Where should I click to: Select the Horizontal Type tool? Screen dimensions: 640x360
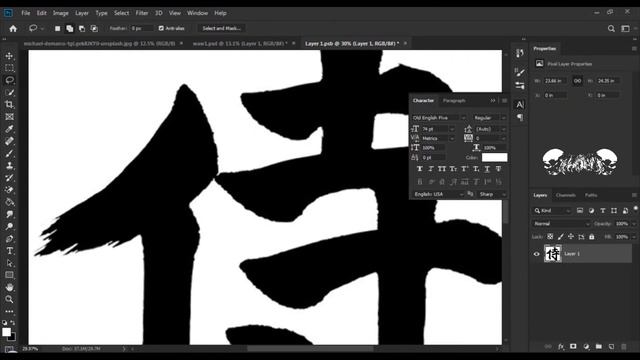coord(9,251)
